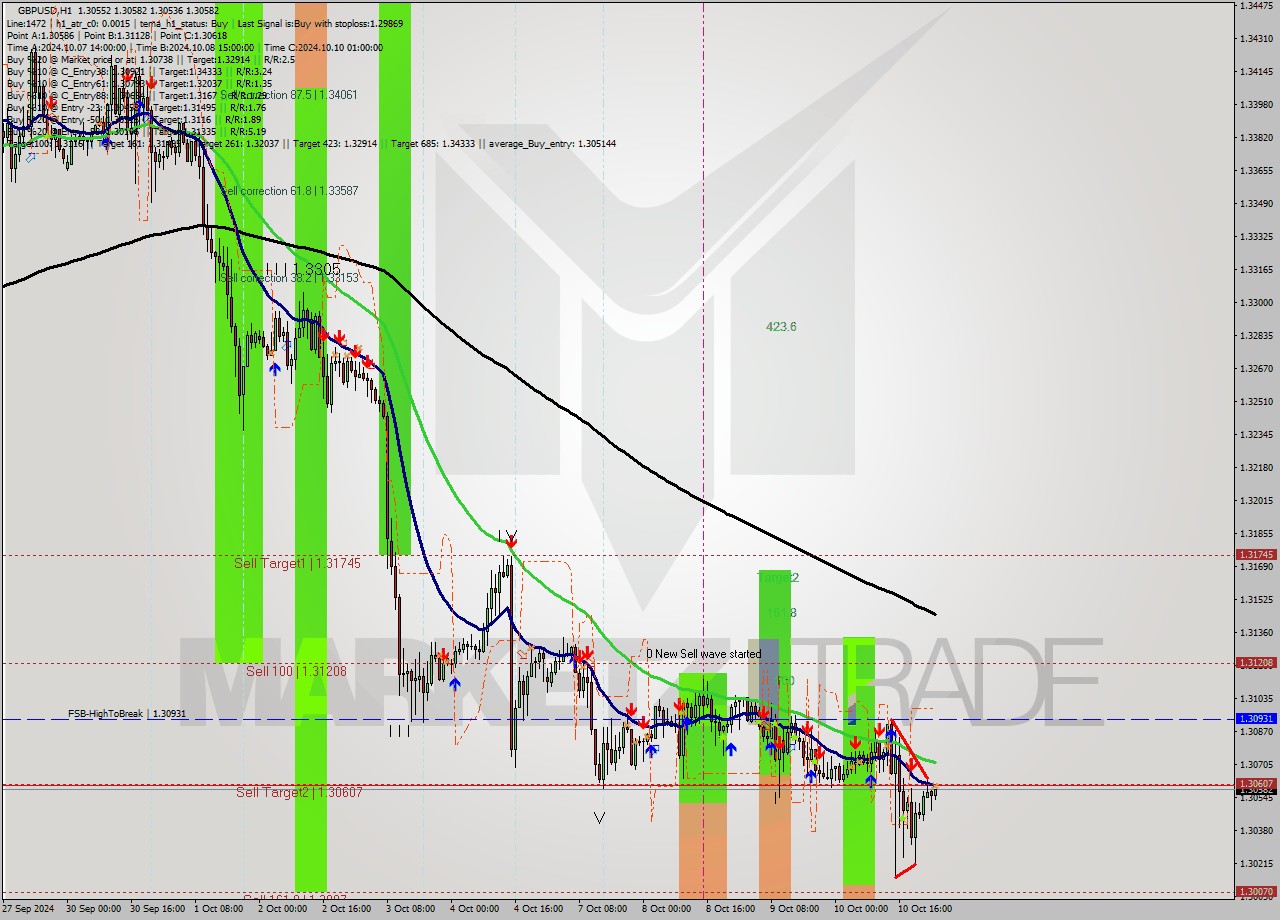Click the 'FSB-HighToBreak | 1.30931' label
The height and width of the screenshot is (920, 1280).
126,713
